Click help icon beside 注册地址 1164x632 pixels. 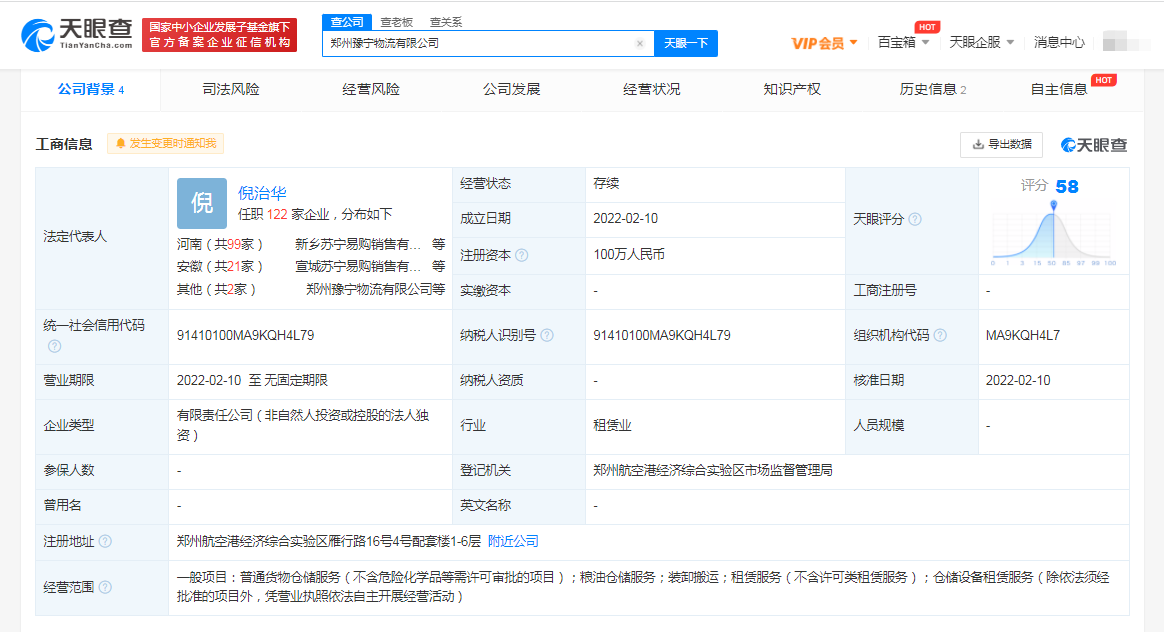point(105,541)
